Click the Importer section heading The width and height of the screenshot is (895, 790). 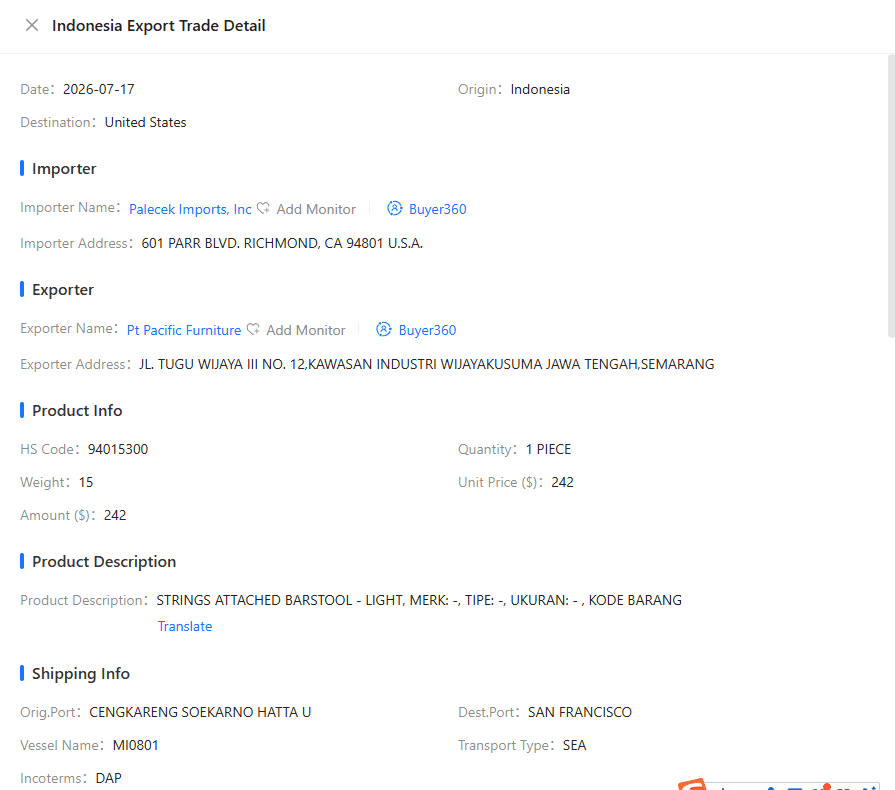pos(64,168)
